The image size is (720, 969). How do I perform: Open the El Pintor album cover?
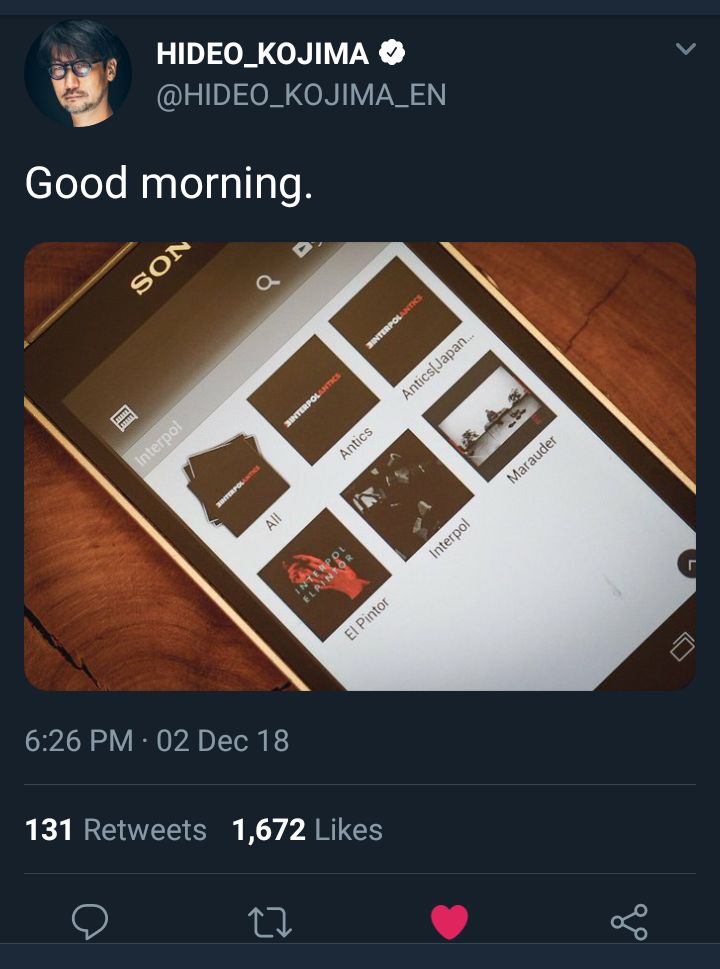pyautogui.click(x=322, y=573)
